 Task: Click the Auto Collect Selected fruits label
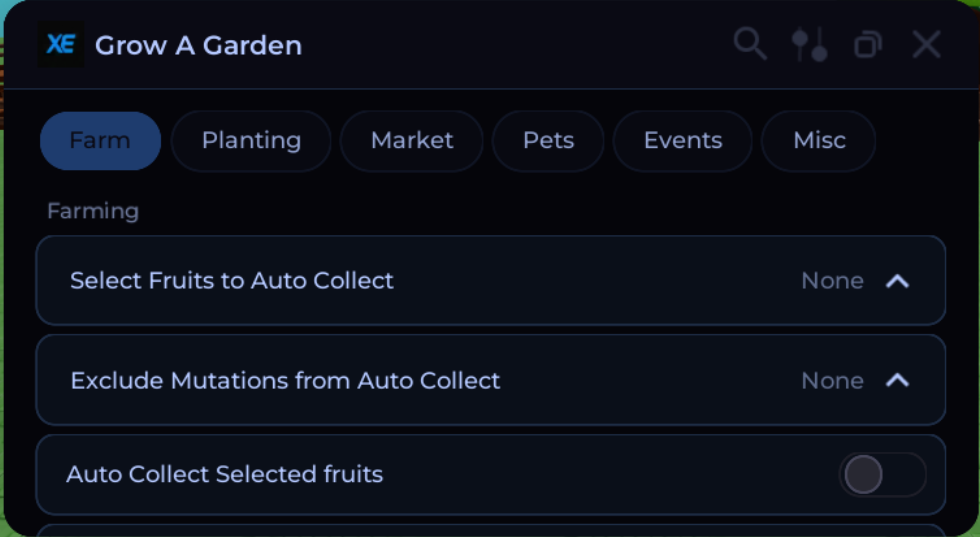(x=224, y=474)
